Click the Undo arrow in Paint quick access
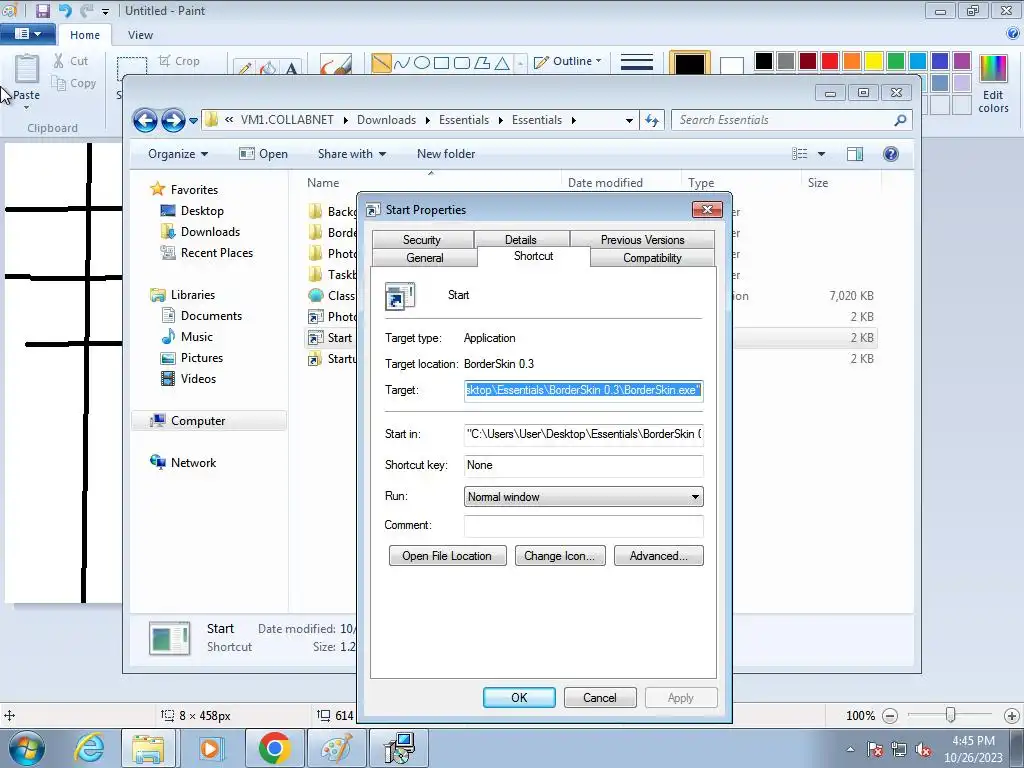1024x768 pixels. 65,10
